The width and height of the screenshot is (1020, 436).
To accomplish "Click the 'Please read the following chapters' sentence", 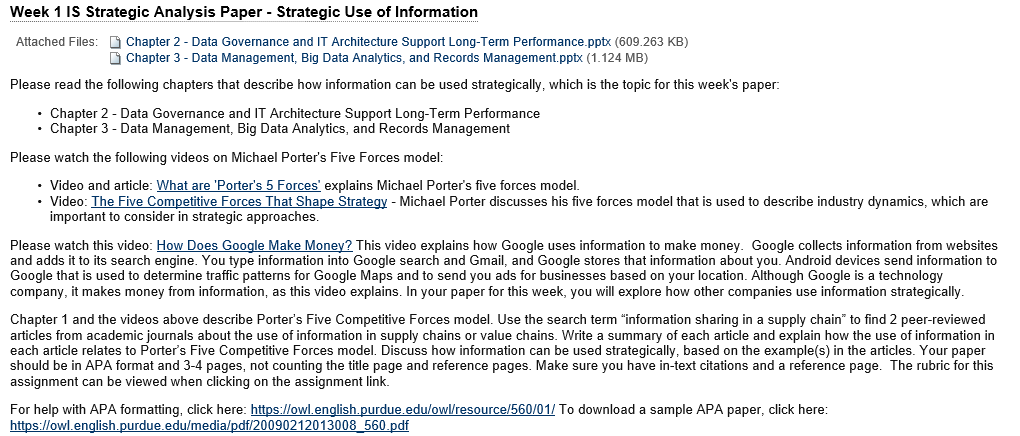I will (x=394, y=85).
